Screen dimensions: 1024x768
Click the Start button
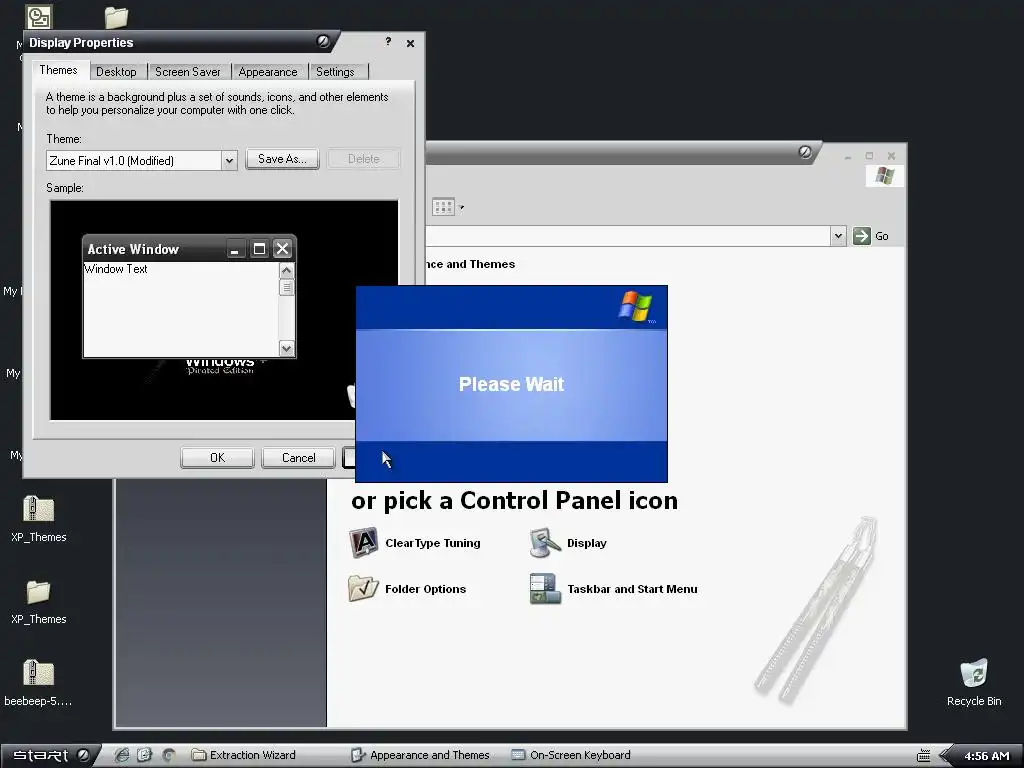coord(51,755)
